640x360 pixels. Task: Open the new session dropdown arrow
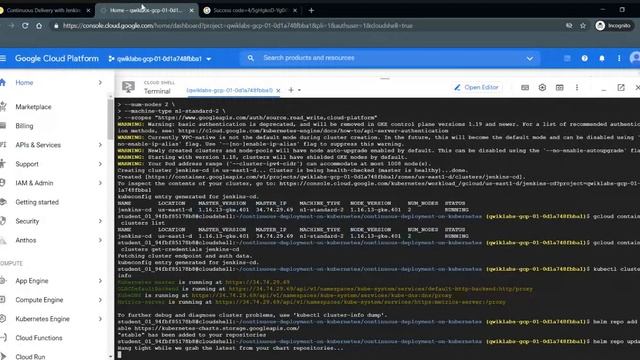(x=300, y=90)
